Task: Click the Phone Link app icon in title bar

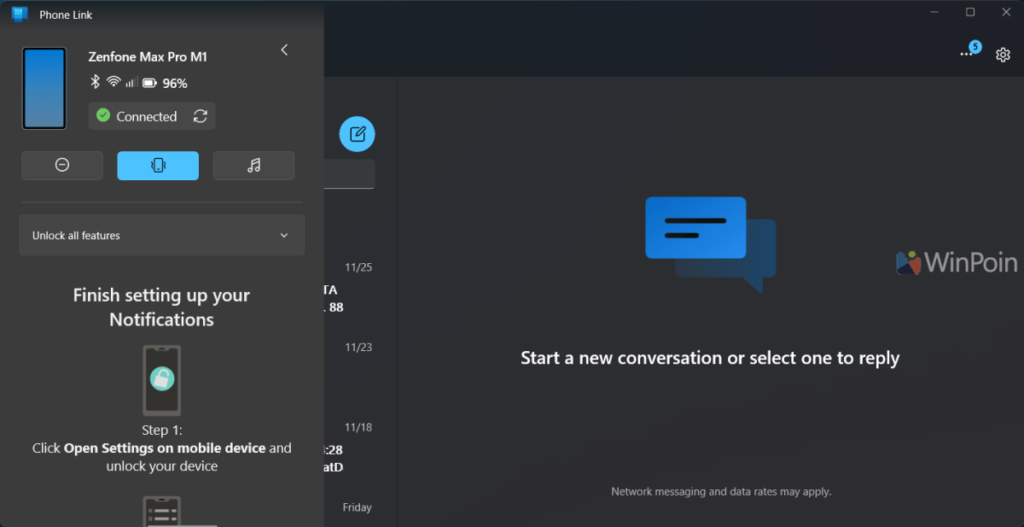Action: click(19, 14)
